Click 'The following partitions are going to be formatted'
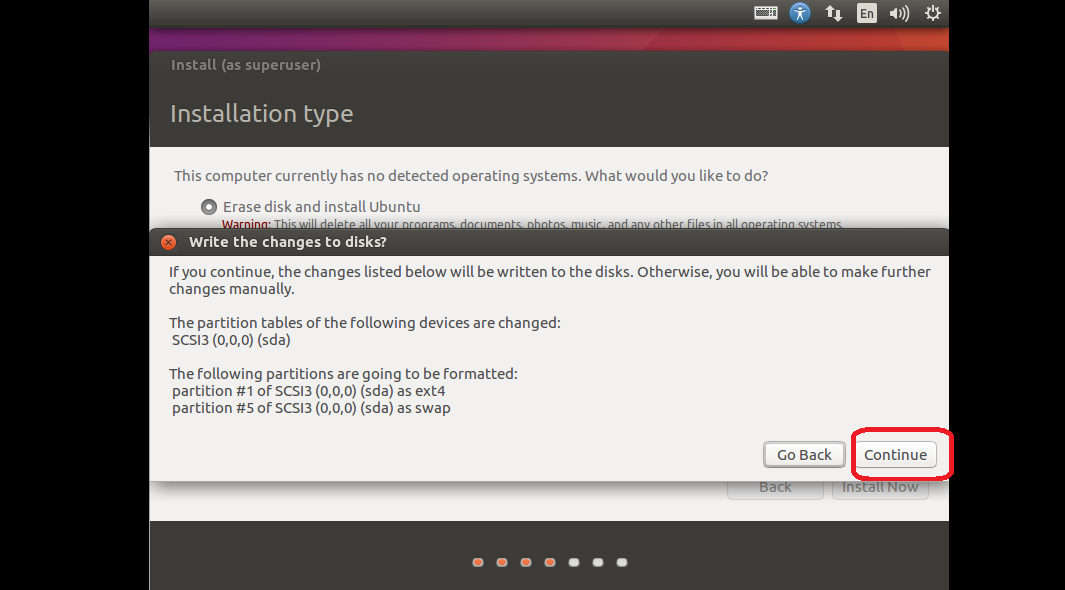 [x=343, y=374]
